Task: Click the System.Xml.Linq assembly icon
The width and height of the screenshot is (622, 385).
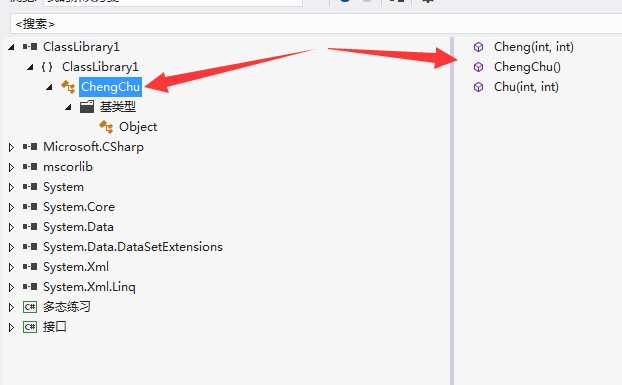Action: [x=30, y=287]
